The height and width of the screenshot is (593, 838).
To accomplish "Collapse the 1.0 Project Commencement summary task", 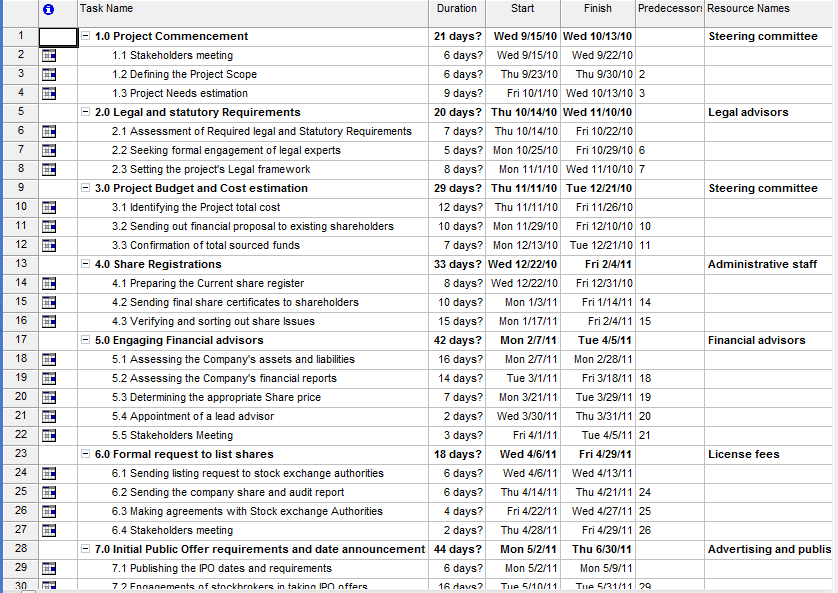I will pos(86,37).
